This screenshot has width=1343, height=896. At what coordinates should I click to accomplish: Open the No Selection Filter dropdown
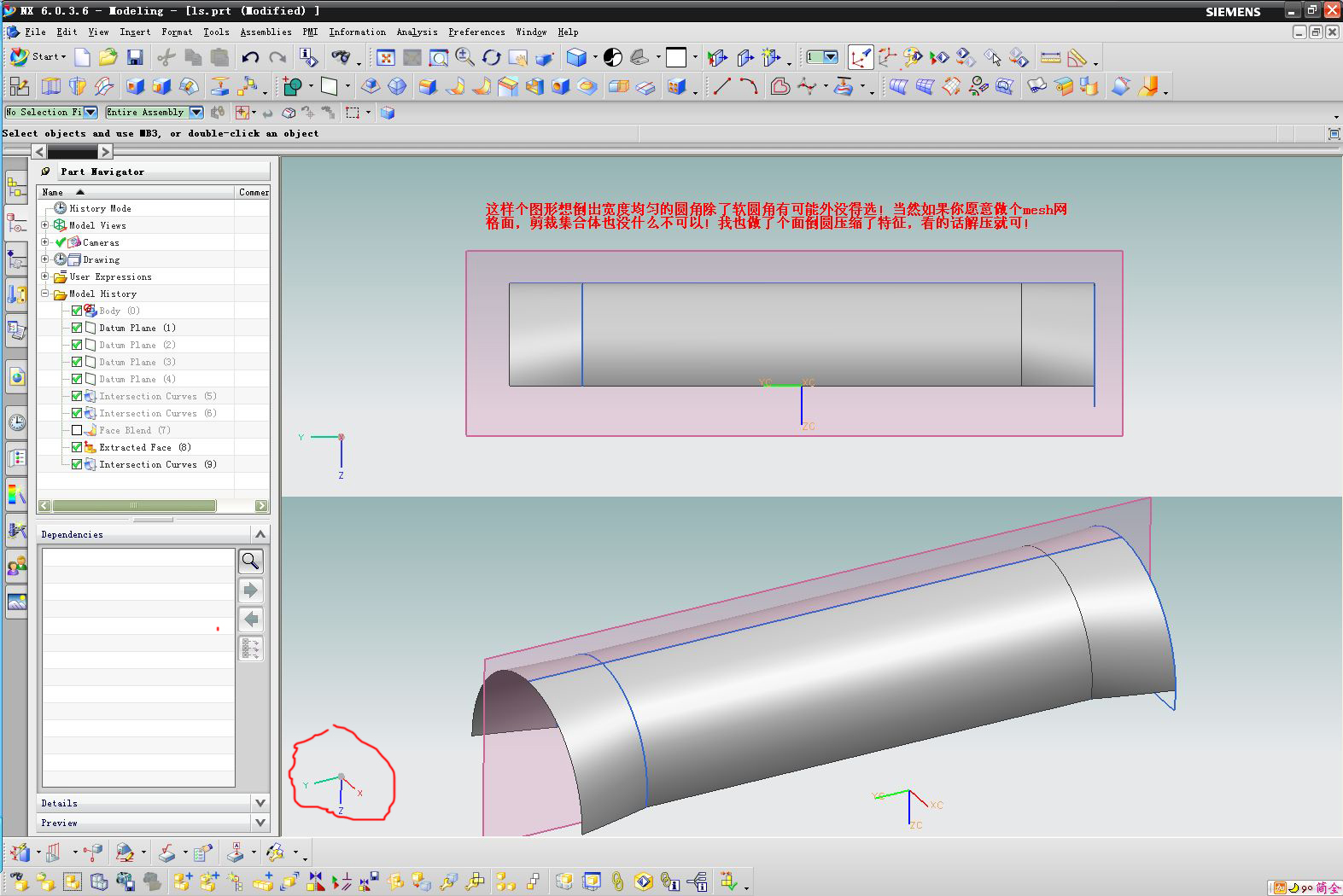click(x=90, y=112)
